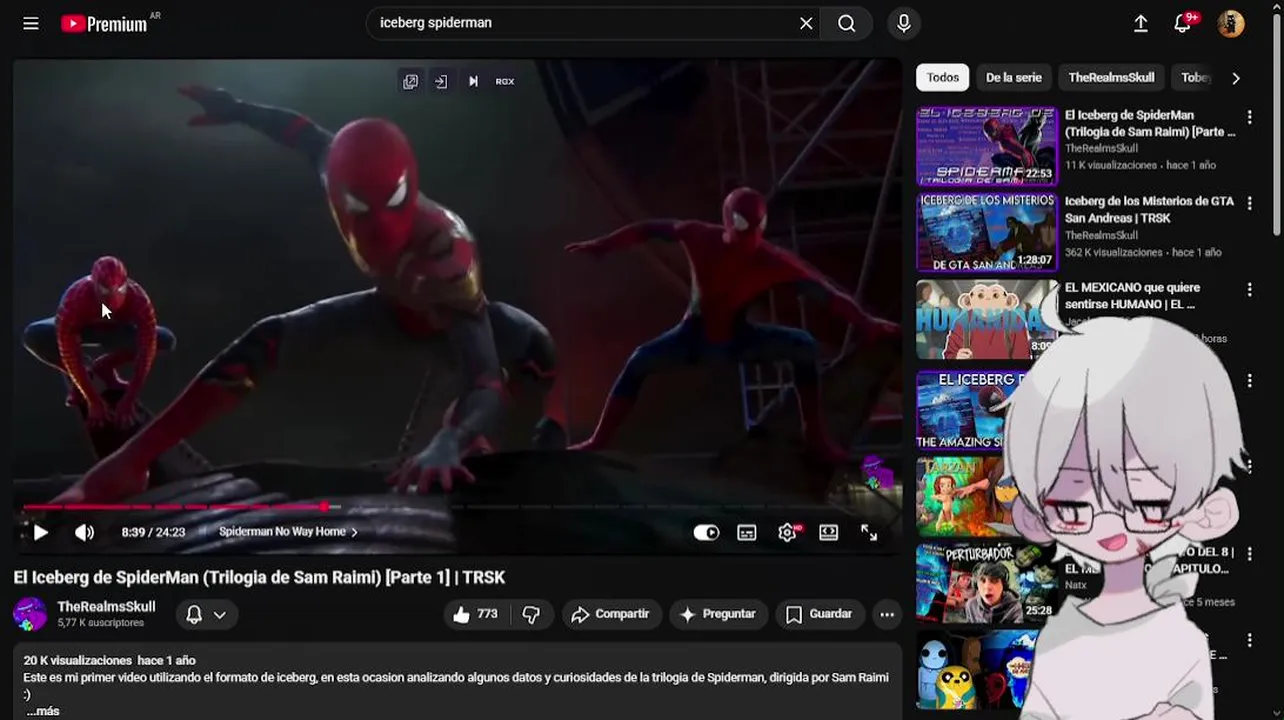Open the YouTube hamburger guide menu
Image resolution: width=1284 pixels, height=720 pixels.
pos(31,23)
